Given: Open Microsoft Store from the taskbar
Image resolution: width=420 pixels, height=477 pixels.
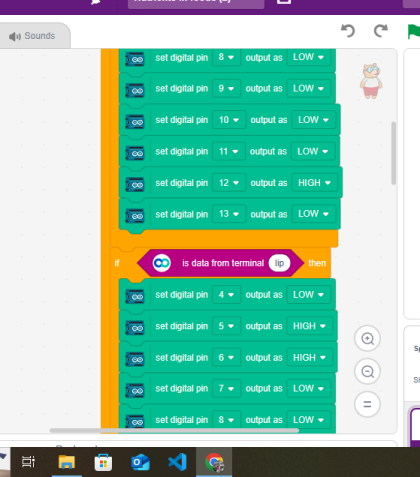Looking at the screenshot, I should tap(103, 462).
